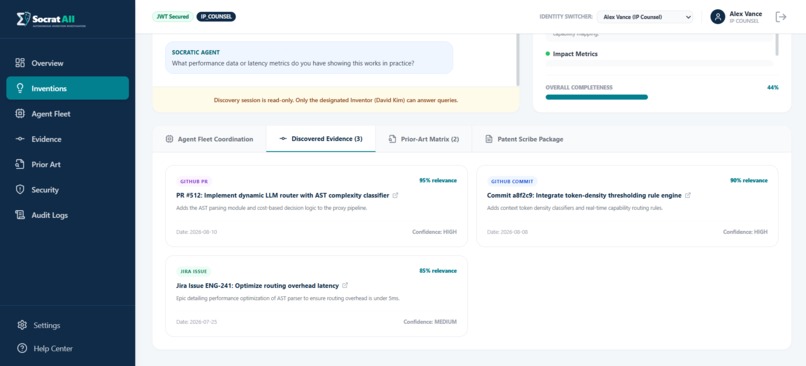Open the Help Center link
The height and width of the screenshot is (366, 806).
point(67,349)
